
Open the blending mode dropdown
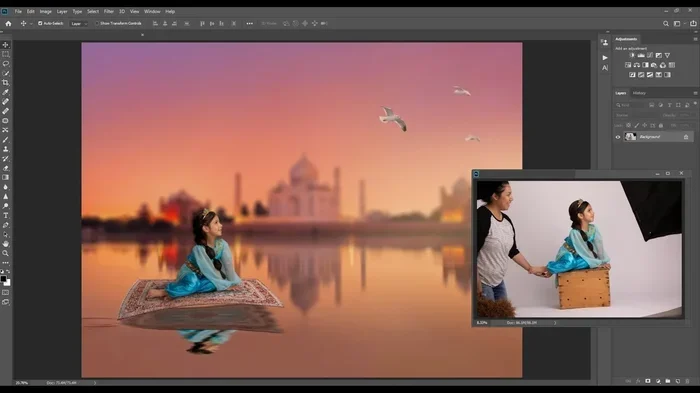636,115
